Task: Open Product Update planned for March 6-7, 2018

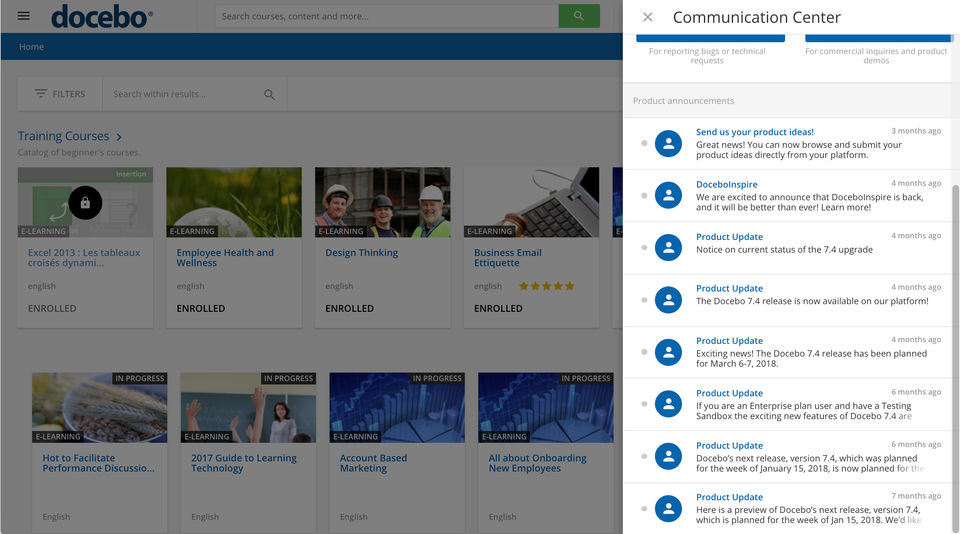Action: tap(729, 340)
